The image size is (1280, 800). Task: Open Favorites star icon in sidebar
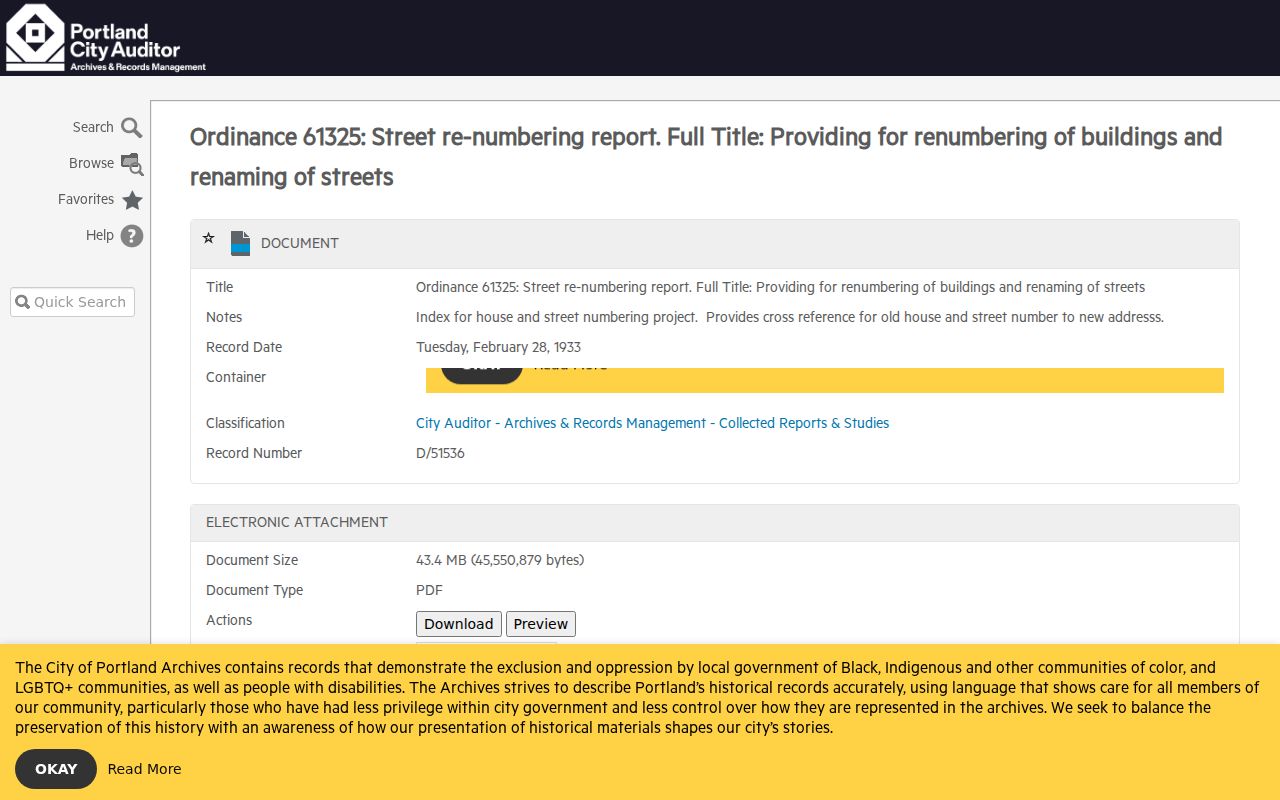132,200
